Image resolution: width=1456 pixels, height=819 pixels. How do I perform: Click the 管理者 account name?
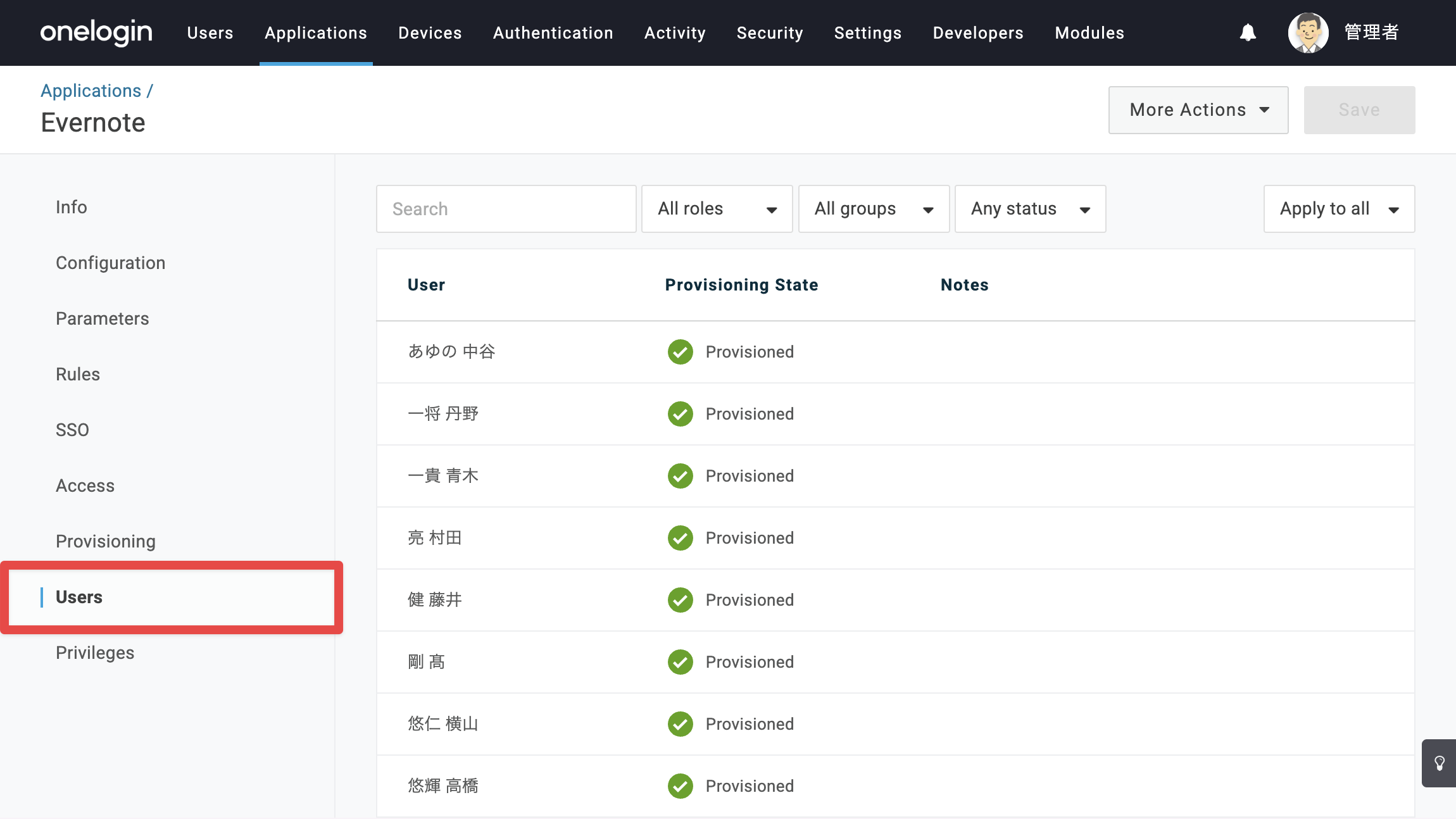tap(1371, 32)
